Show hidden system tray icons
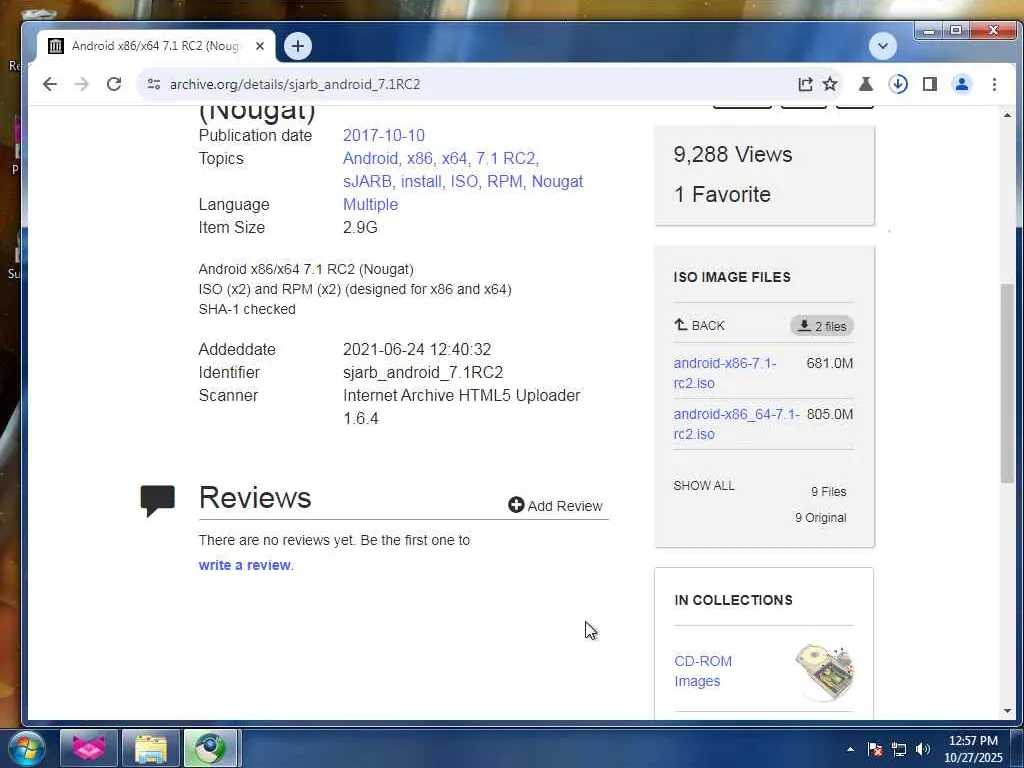 tap(850, 749)
